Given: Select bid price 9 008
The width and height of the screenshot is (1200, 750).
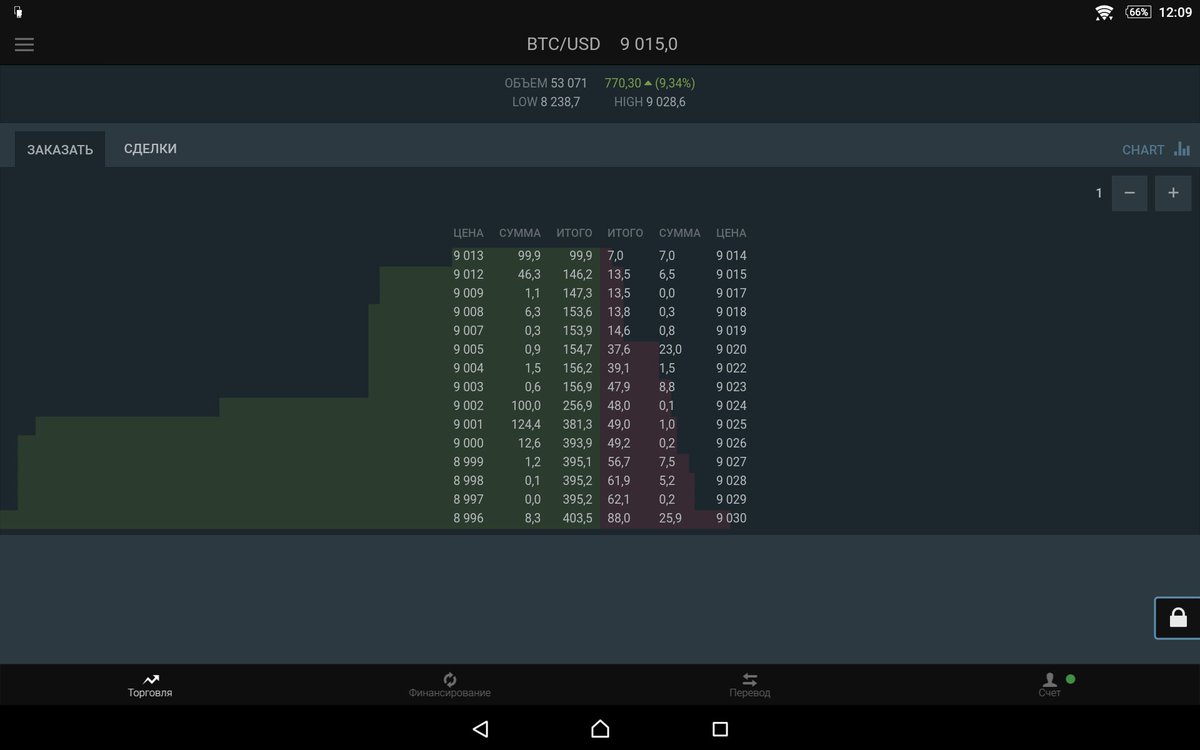Looking at the screenshot, I should pos(468,312).
